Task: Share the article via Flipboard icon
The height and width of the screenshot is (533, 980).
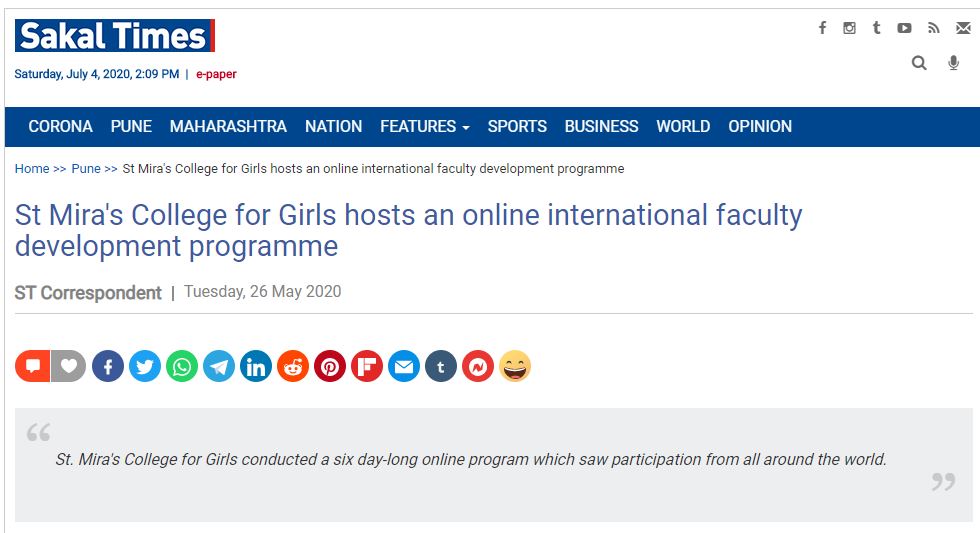Action: (x=367, y=367)
